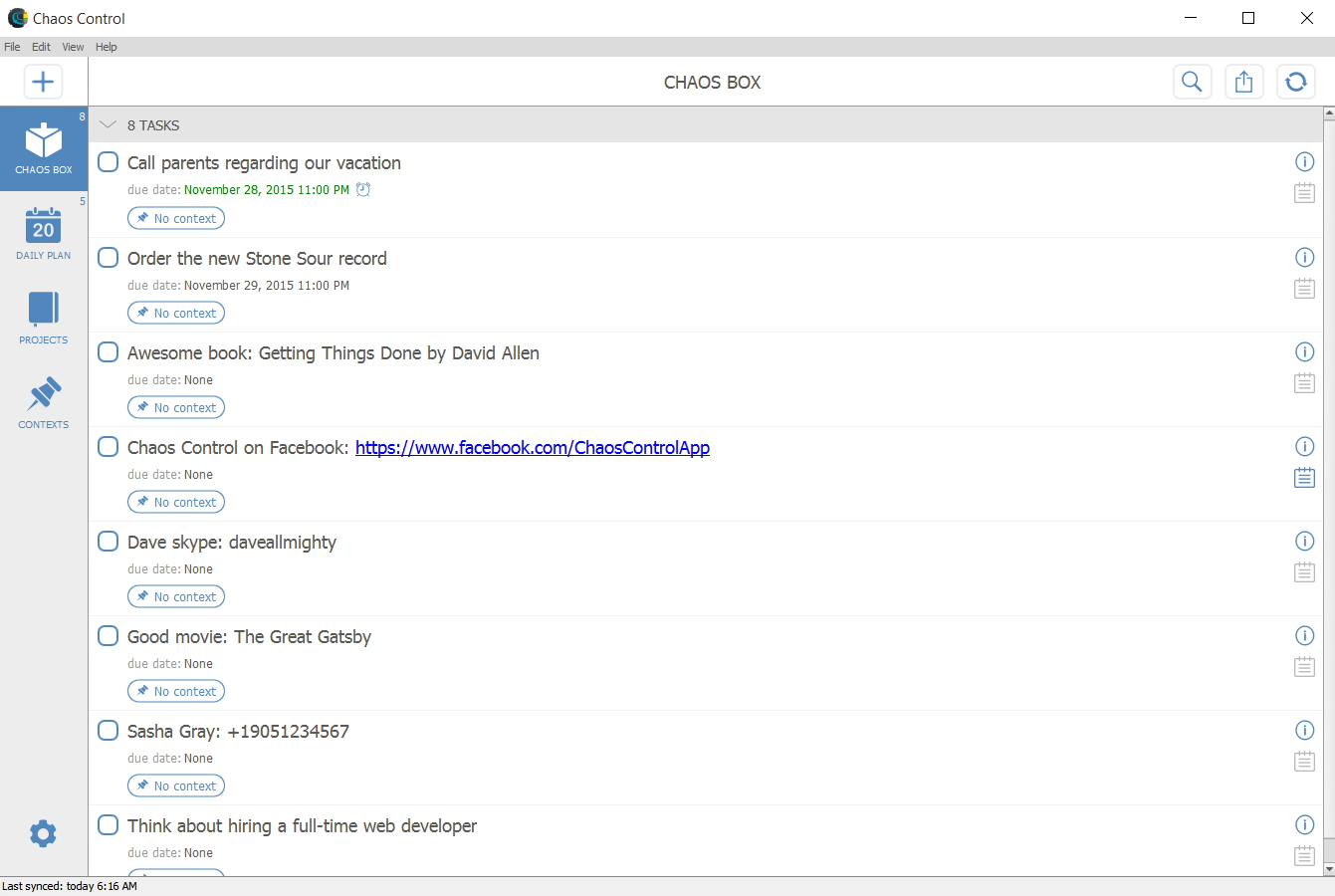The width and height of the screenshot is (1335, 896).
Task: Open notes for Dave skype task
Action: pyautogui.click(x=1304, y=572)
